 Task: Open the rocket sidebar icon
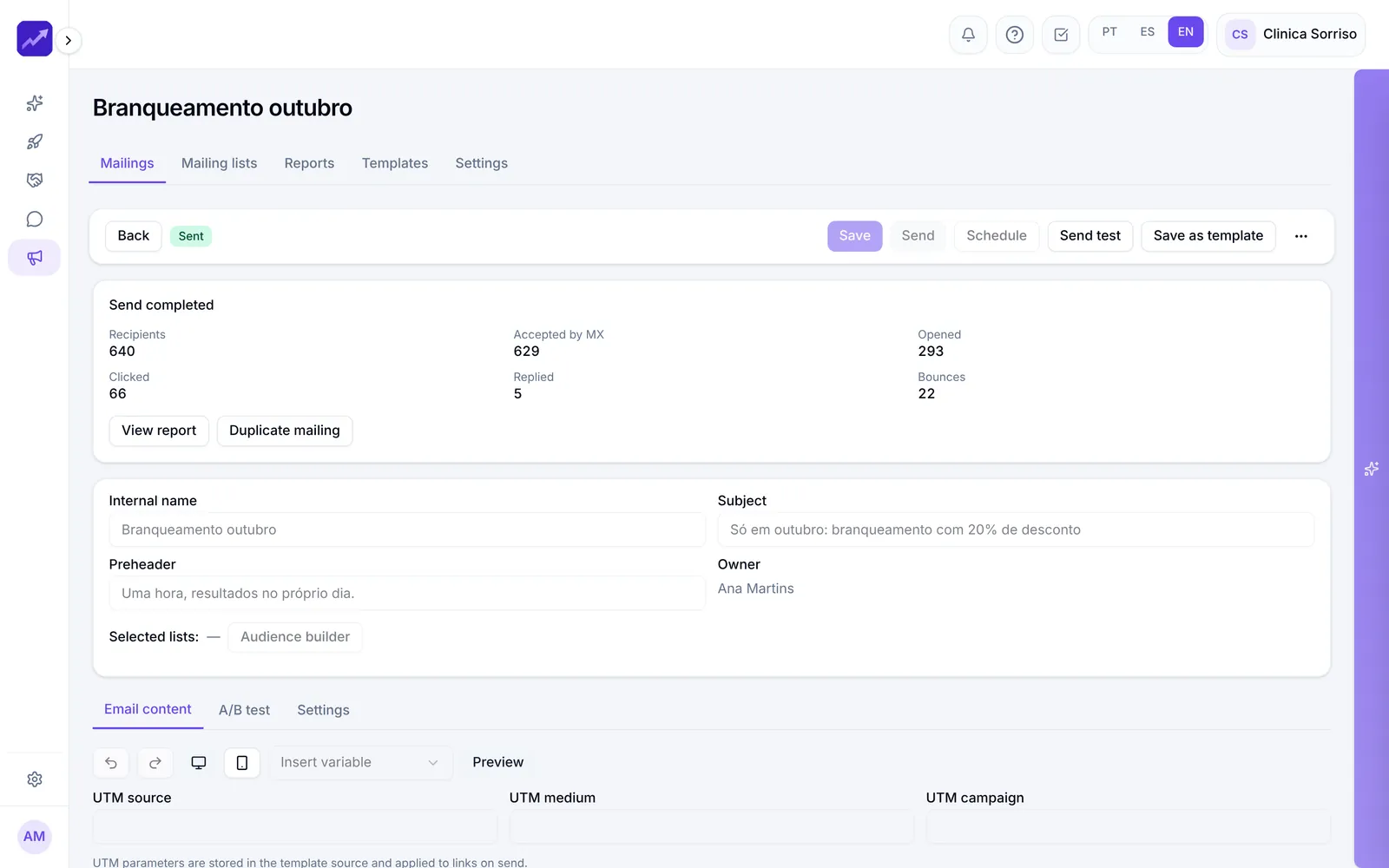pyautogui.click(x=35, y=141)
